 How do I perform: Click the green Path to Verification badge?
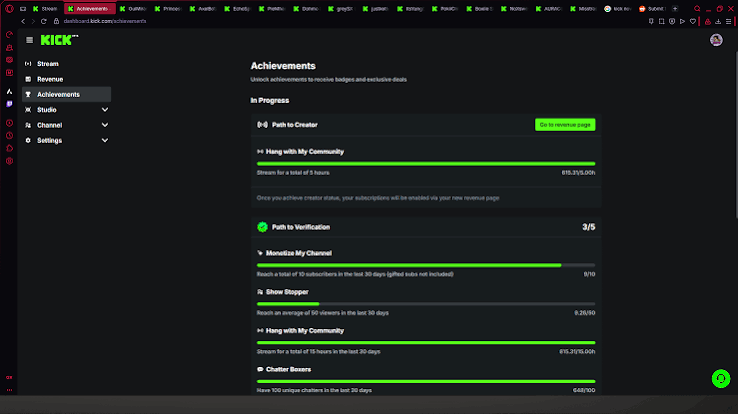[262, 227]
